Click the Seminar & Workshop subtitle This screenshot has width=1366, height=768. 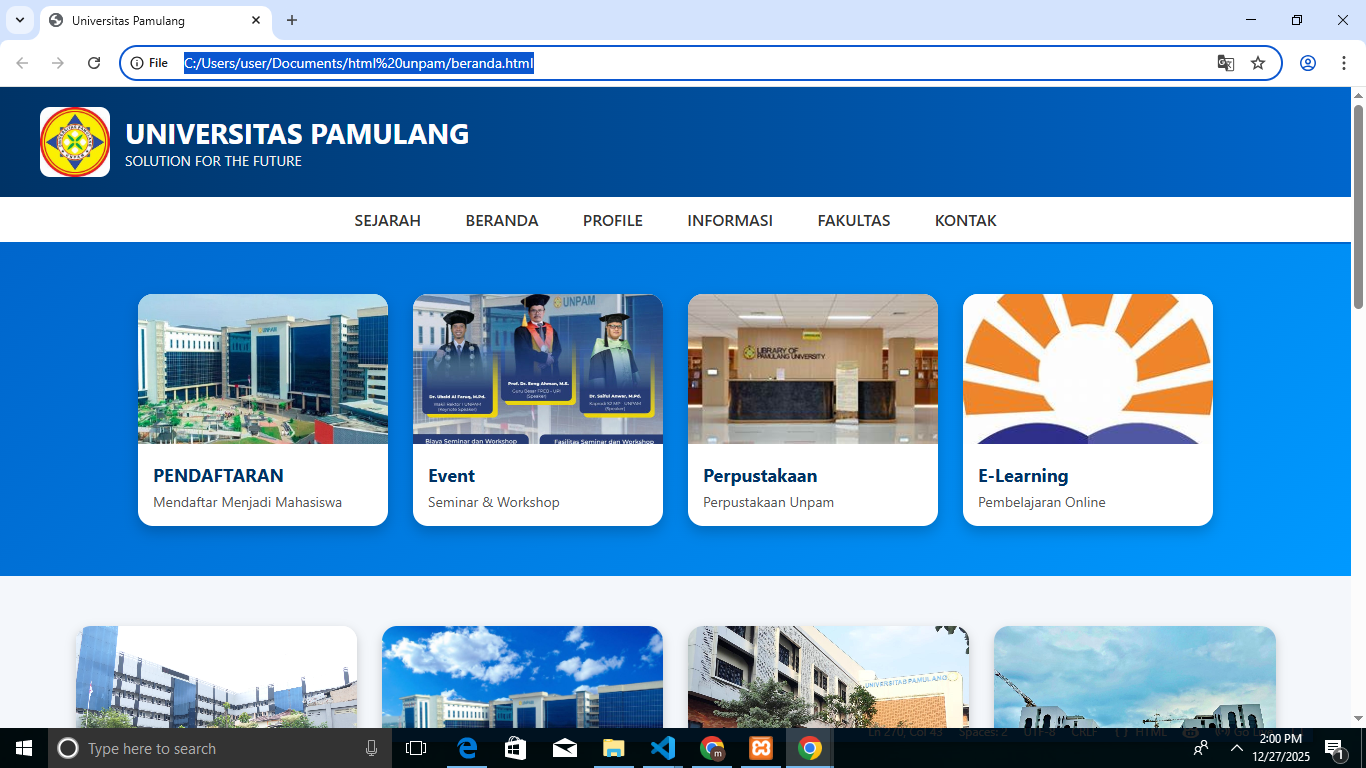click(x=494, y=503)
